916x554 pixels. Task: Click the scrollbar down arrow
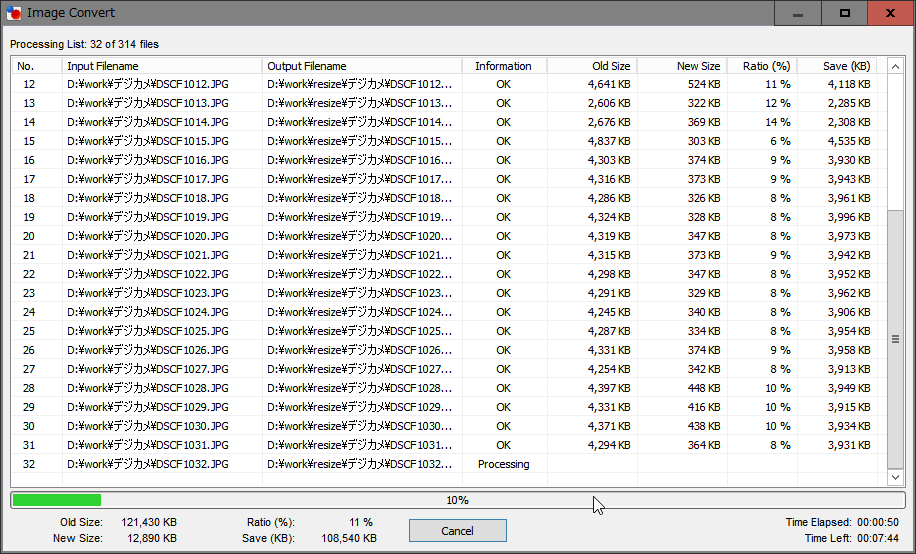896,478
